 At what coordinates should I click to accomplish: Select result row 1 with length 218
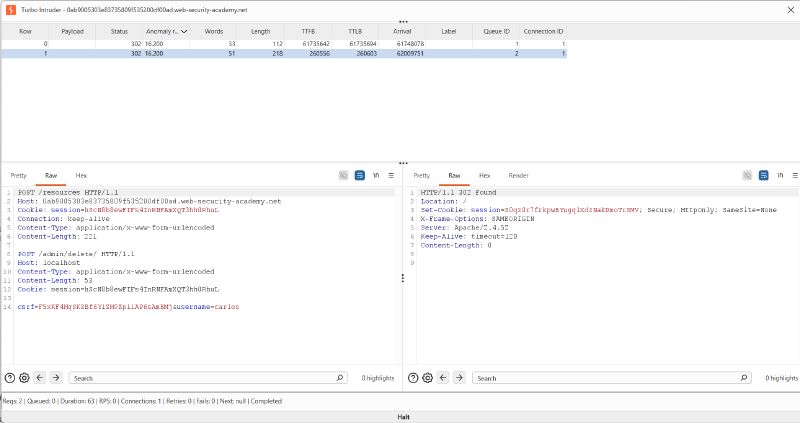[x=284, y=53]
